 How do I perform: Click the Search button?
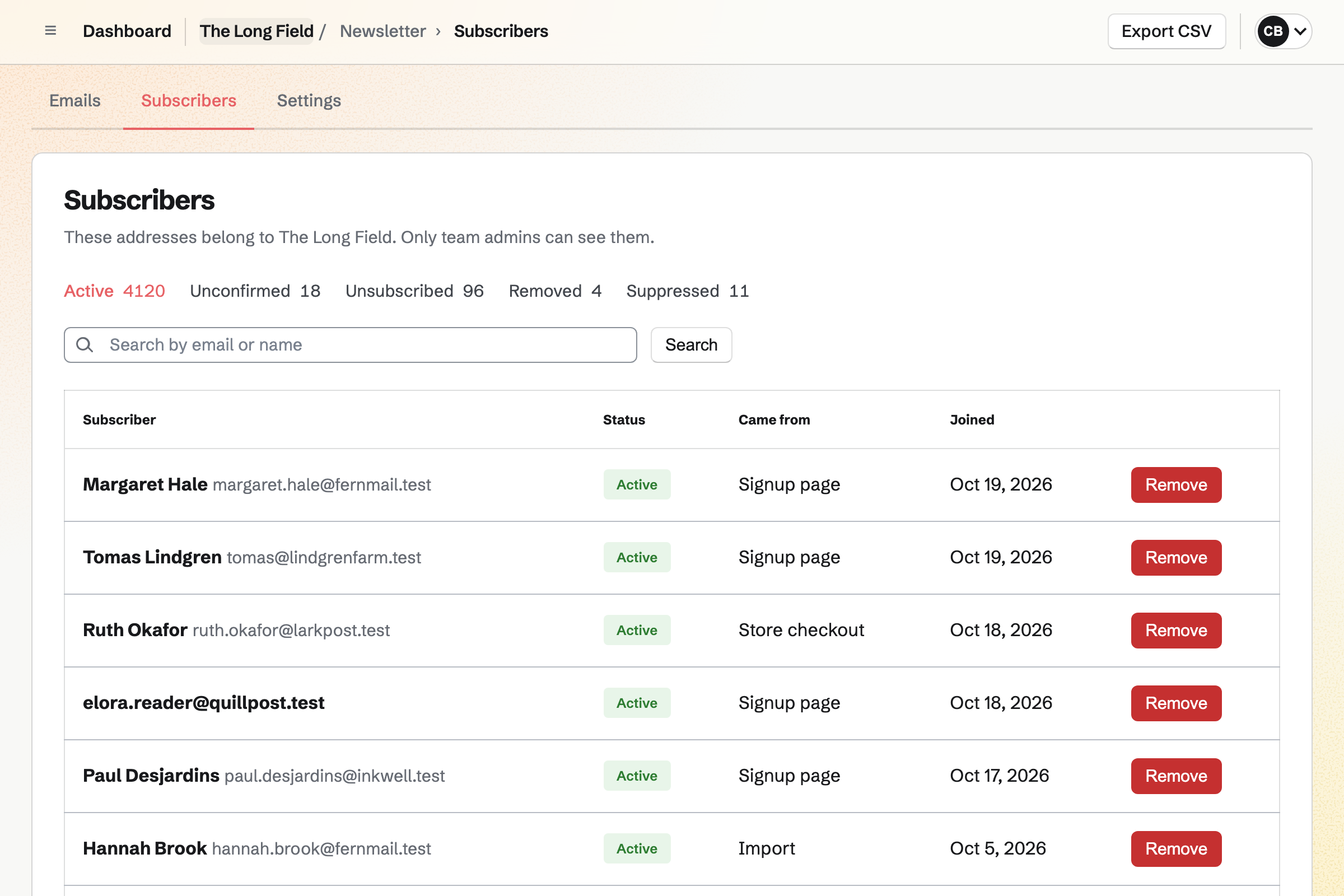point(692,344)
